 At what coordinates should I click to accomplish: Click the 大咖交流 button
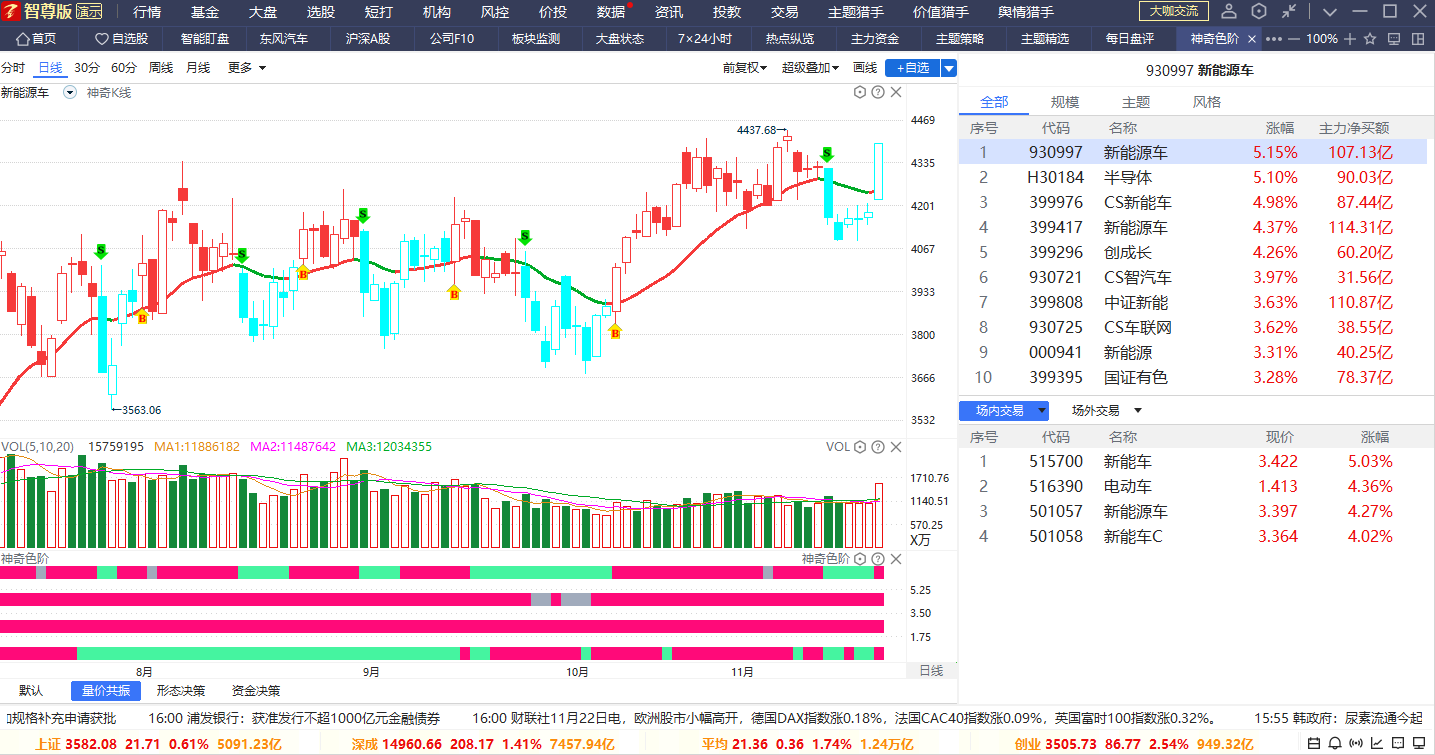[x=1174, y=11]
